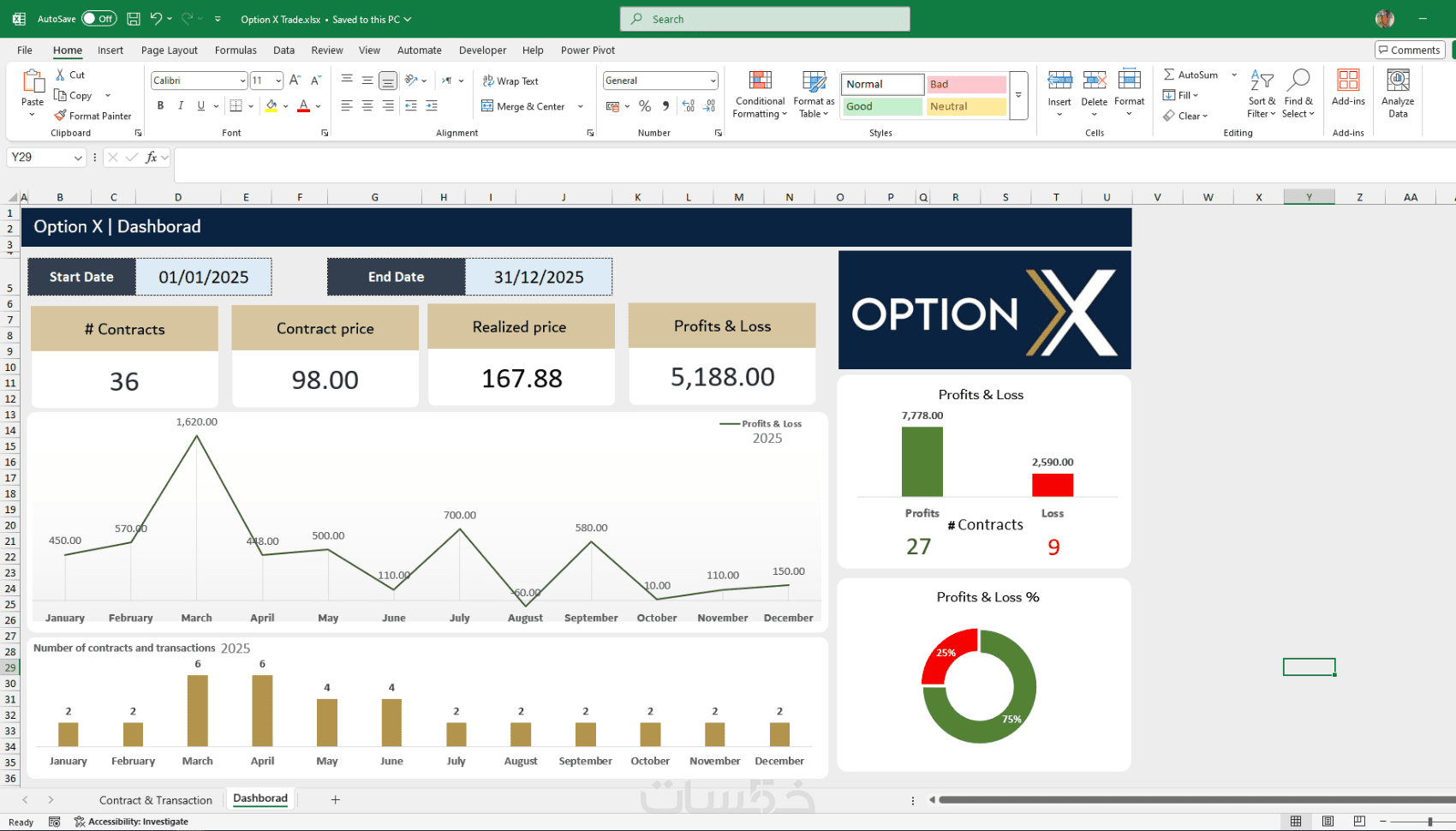Center text horizontally

(x=367, y=106)
